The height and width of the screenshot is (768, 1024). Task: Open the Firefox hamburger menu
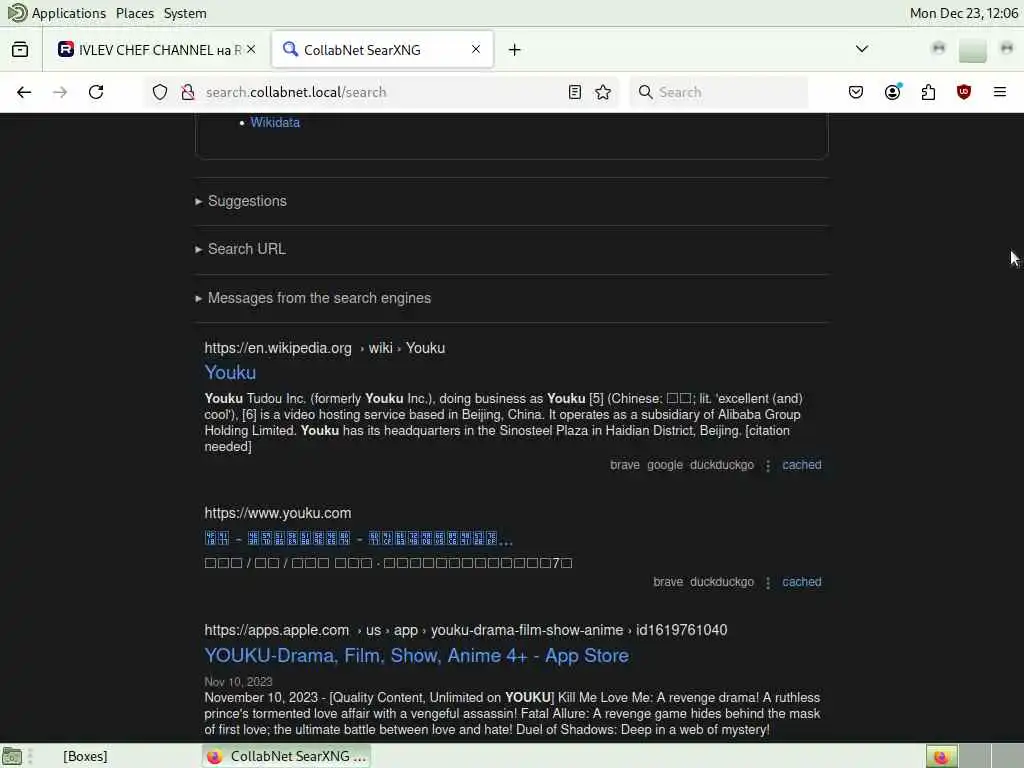[x=1000, y=92]
